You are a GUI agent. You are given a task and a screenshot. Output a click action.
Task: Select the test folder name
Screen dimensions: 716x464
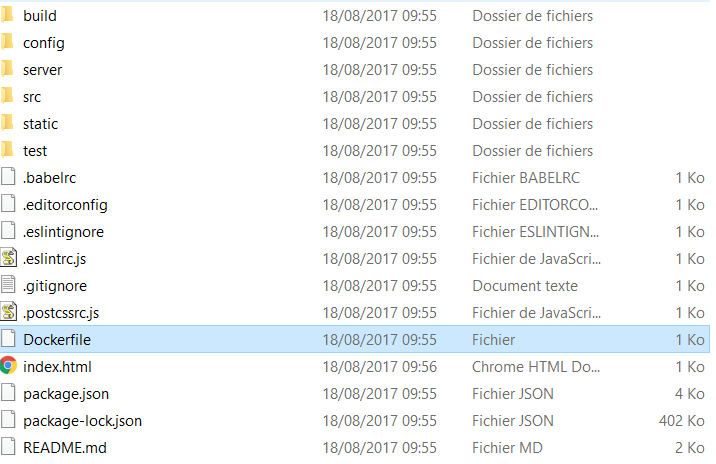click(x=35, y=151)
